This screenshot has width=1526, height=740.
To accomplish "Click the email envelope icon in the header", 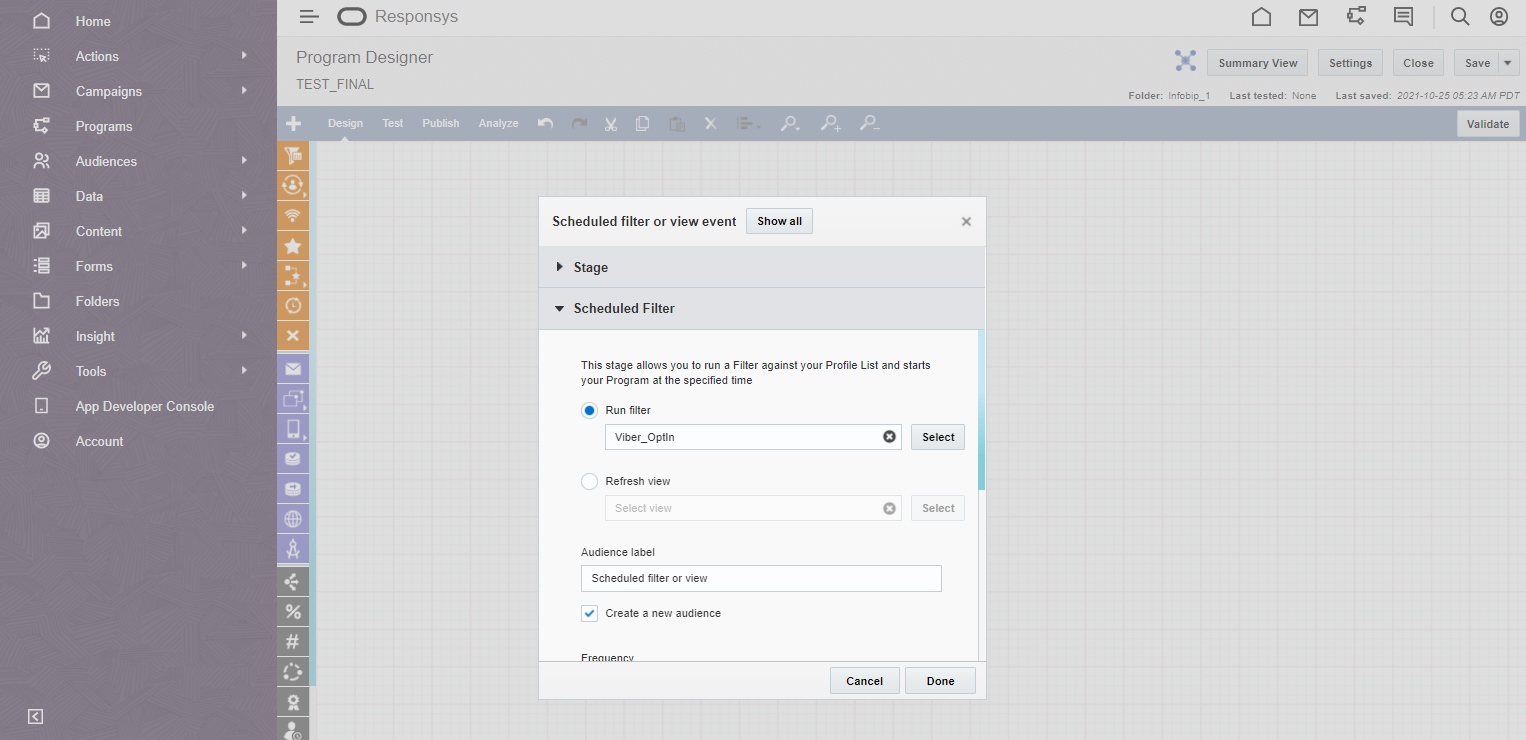I will point(1308,17).
